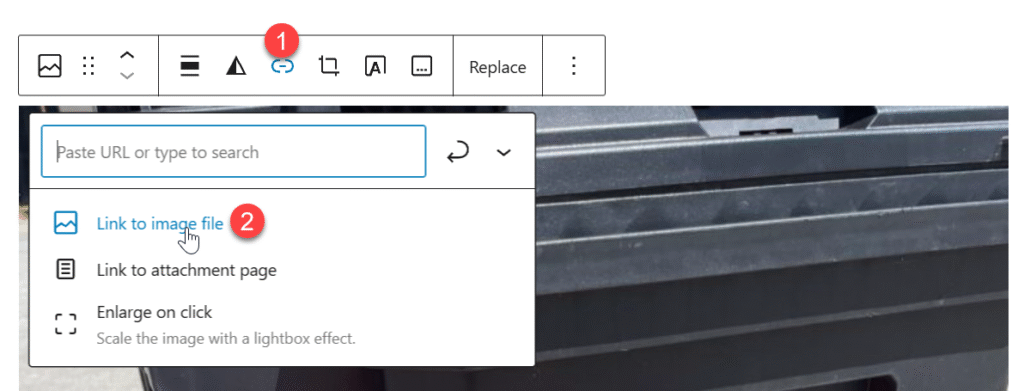
Task: Click the image file icon beside link option
Action: (65, 223)
